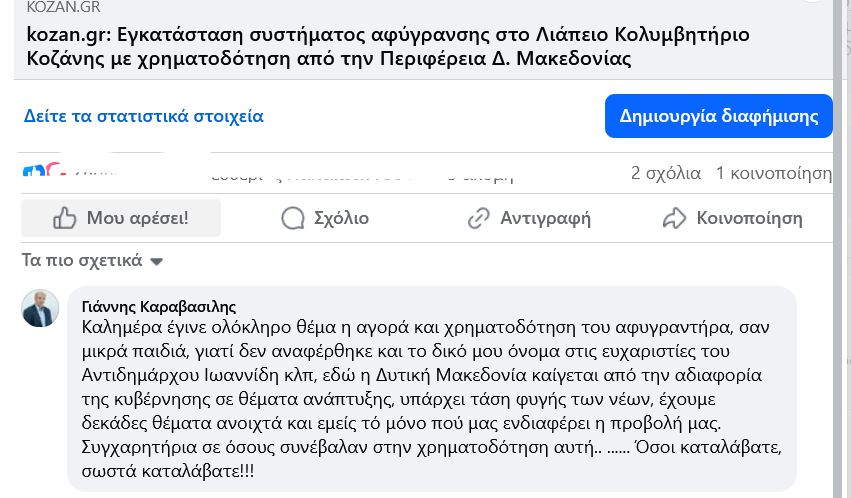View the 1 κοινοποίηση shares list

[773, 173]
